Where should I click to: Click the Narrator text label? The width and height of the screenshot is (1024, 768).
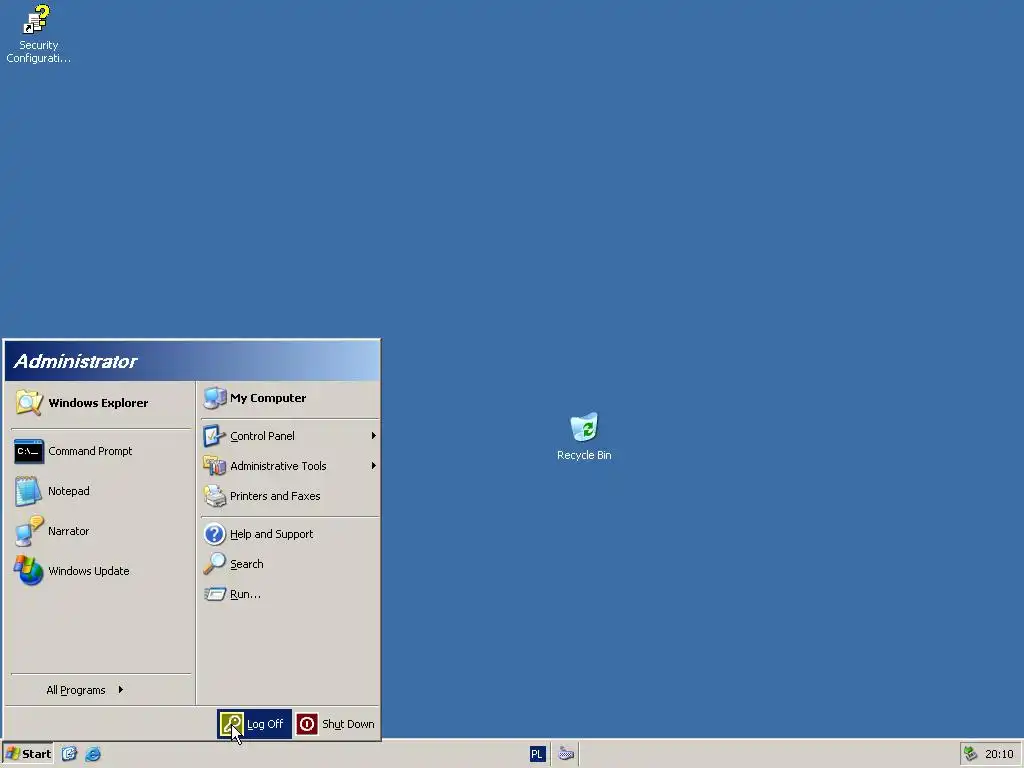click(69, 531)
